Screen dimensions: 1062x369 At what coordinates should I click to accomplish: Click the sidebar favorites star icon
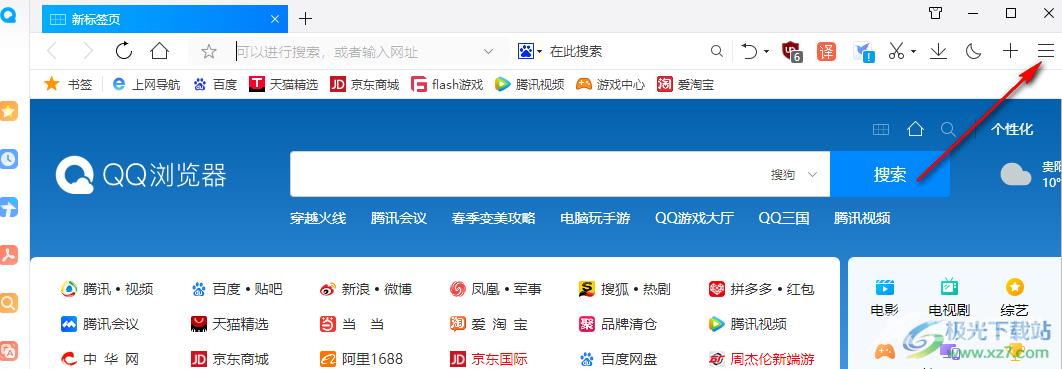pos(8,112)
